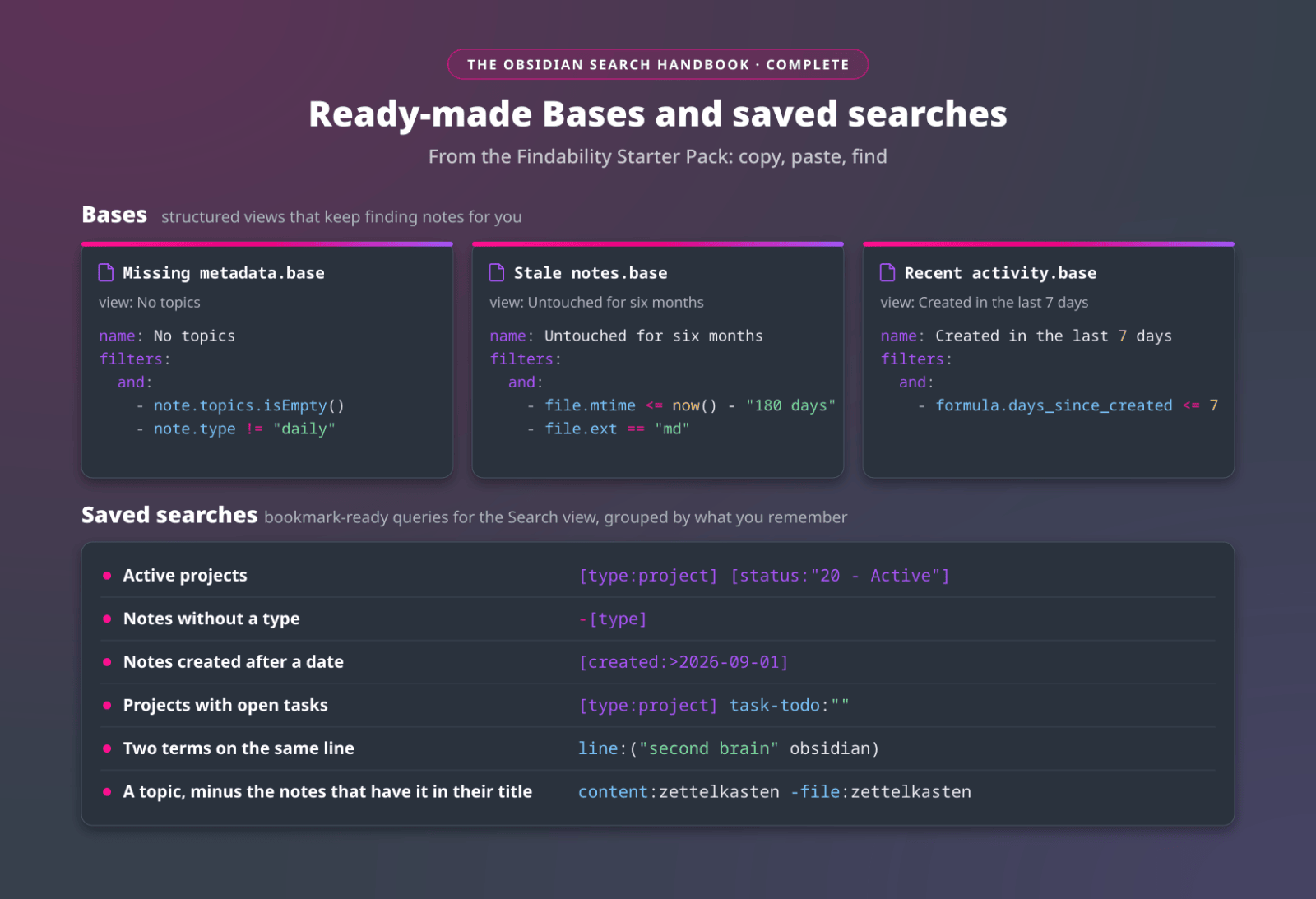Click 'name: Untouched for six months' code line
The height and width of the screenshot is (899, 1316).
626,336
